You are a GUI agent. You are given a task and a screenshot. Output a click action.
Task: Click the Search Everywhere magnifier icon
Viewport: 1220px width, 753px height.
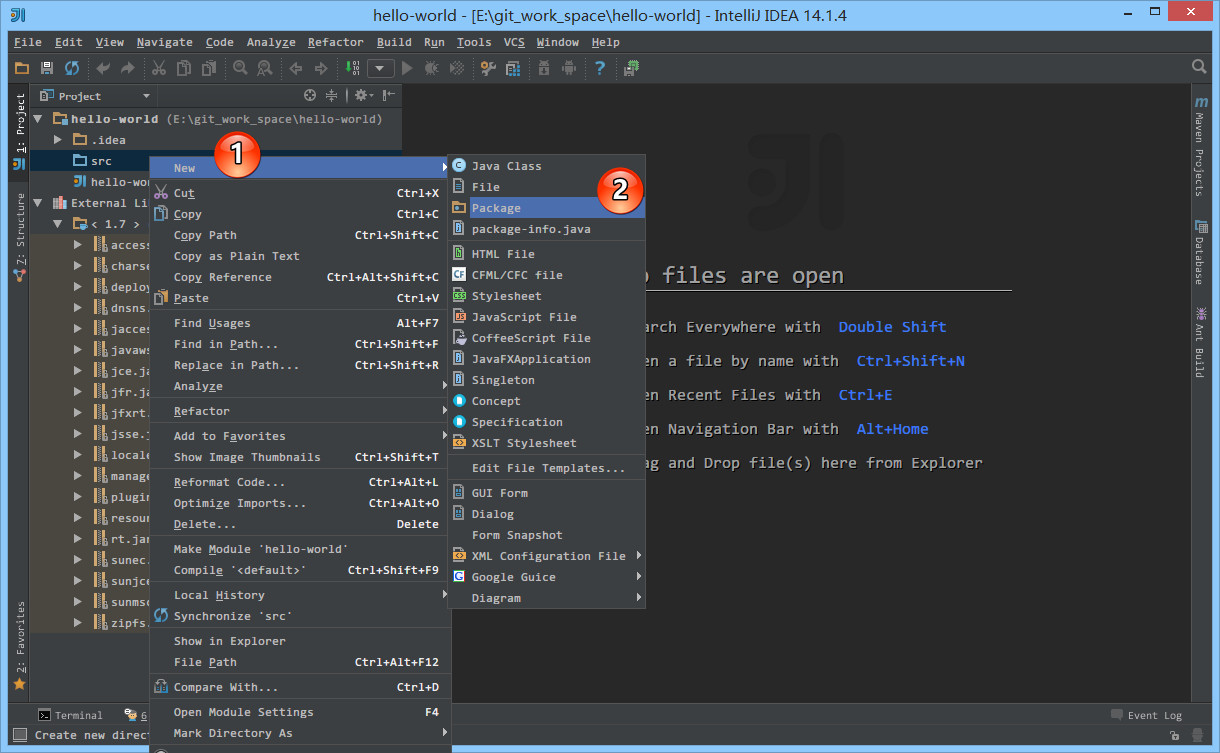click(1199, 68)
